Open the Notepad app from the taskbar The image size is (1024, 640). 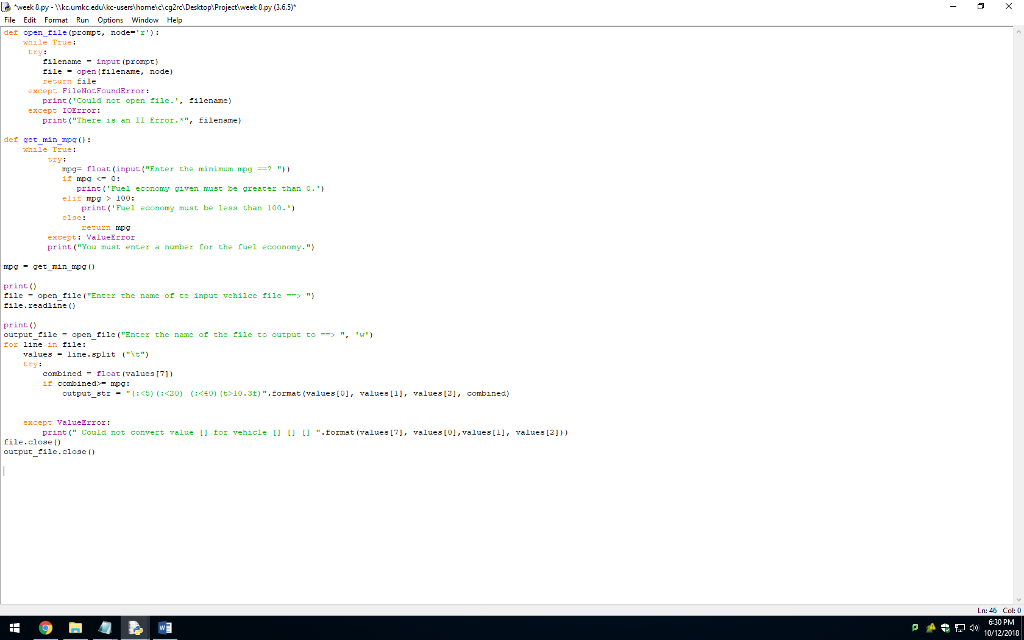pos(104,629)
